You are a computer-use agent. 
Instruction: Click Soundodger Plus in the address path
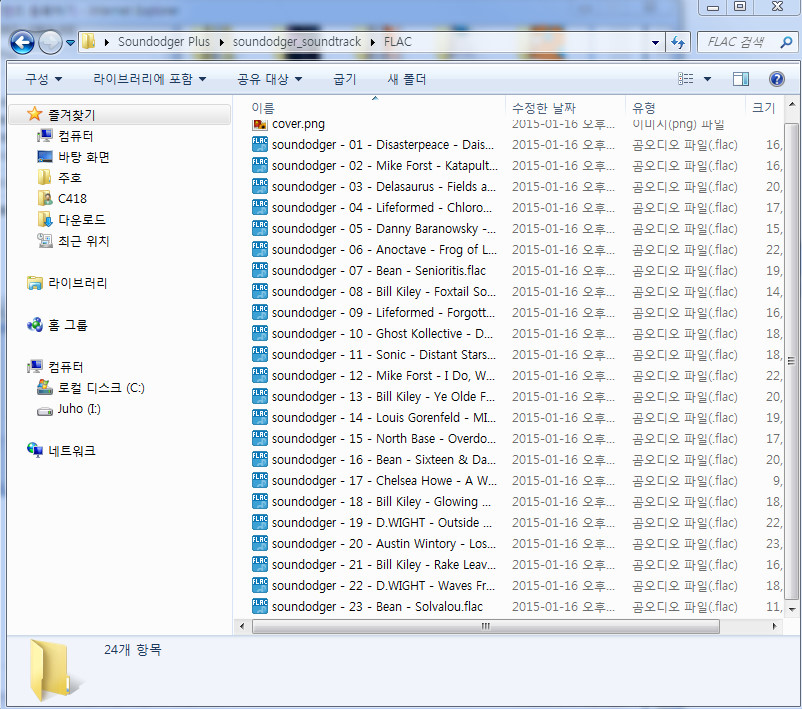[164, 42]
